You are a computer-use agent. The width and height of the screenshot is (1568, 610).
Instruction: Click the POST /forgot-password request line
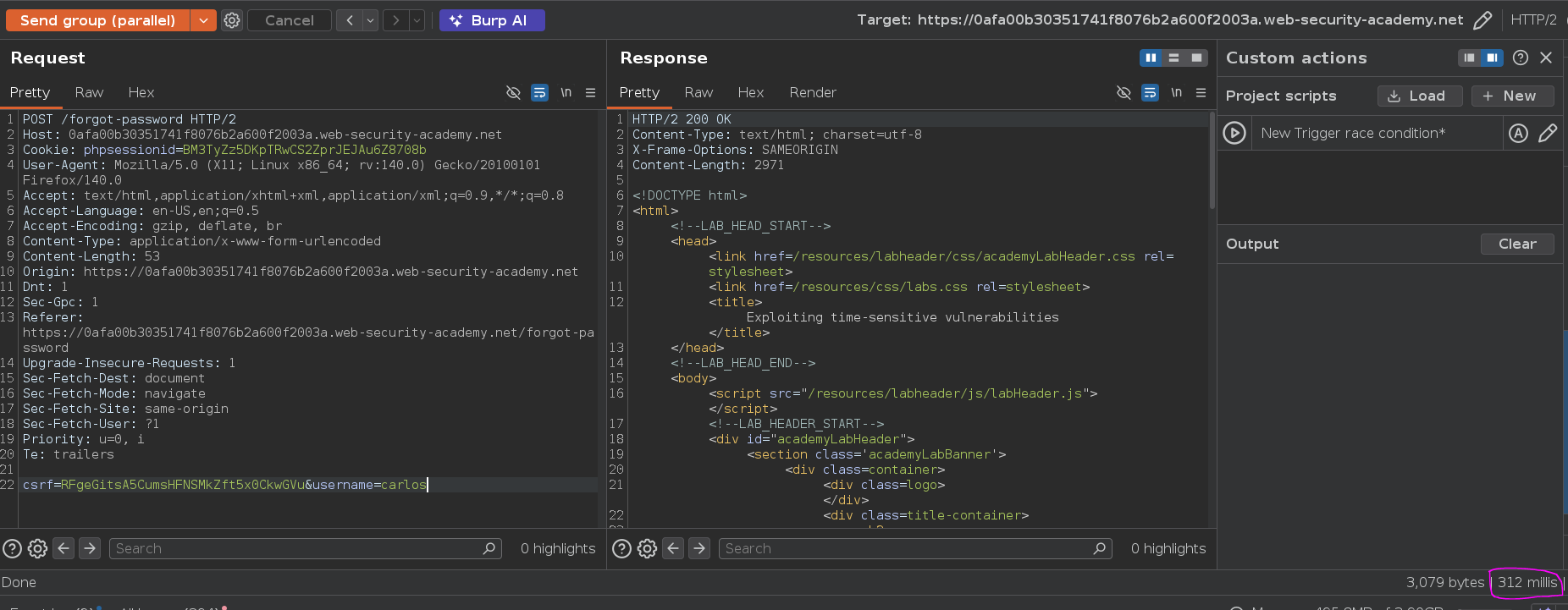(x=130, y=119)
